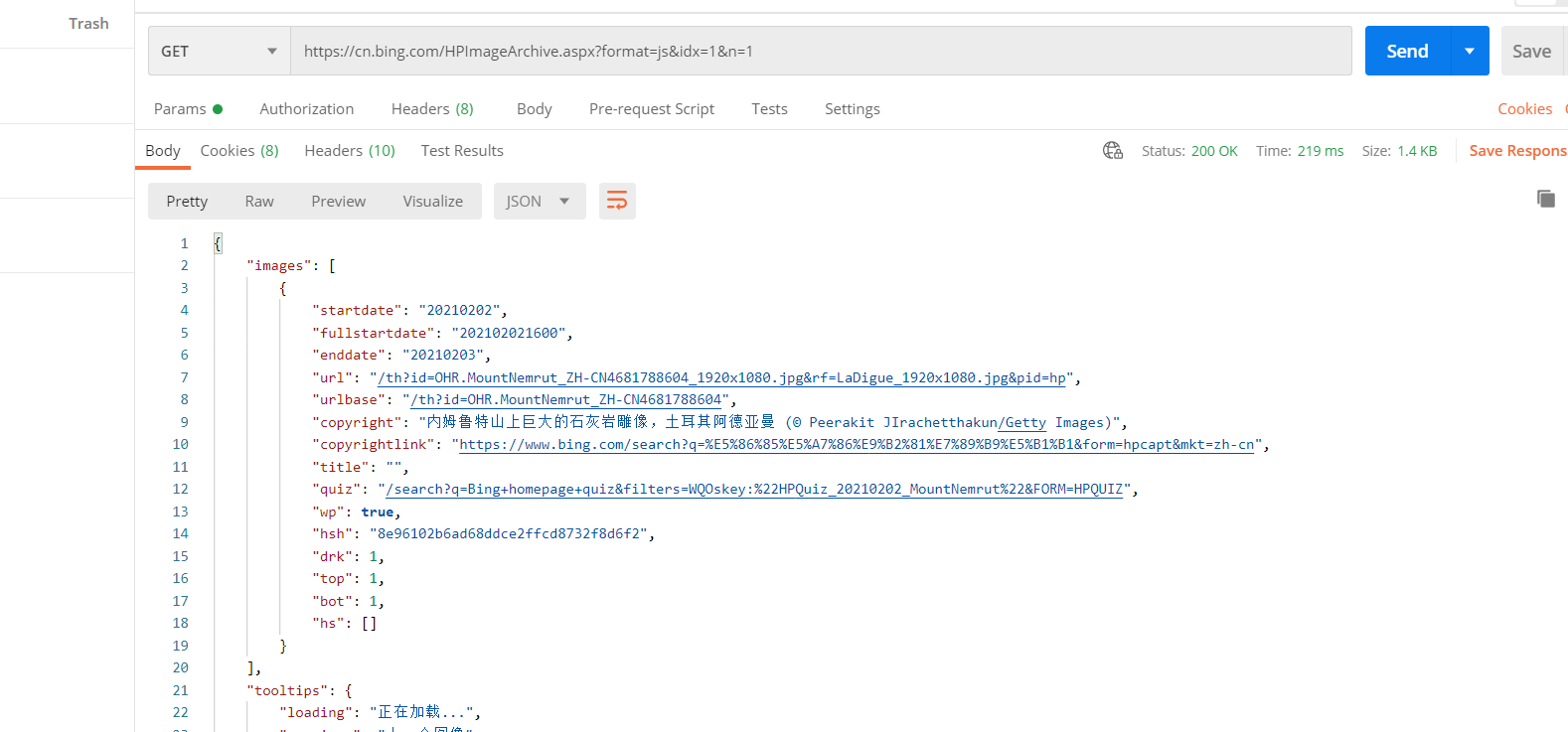The image size is (1568, 732).
Task: Click the request URL input field
Action: click(x=821, y=51)
